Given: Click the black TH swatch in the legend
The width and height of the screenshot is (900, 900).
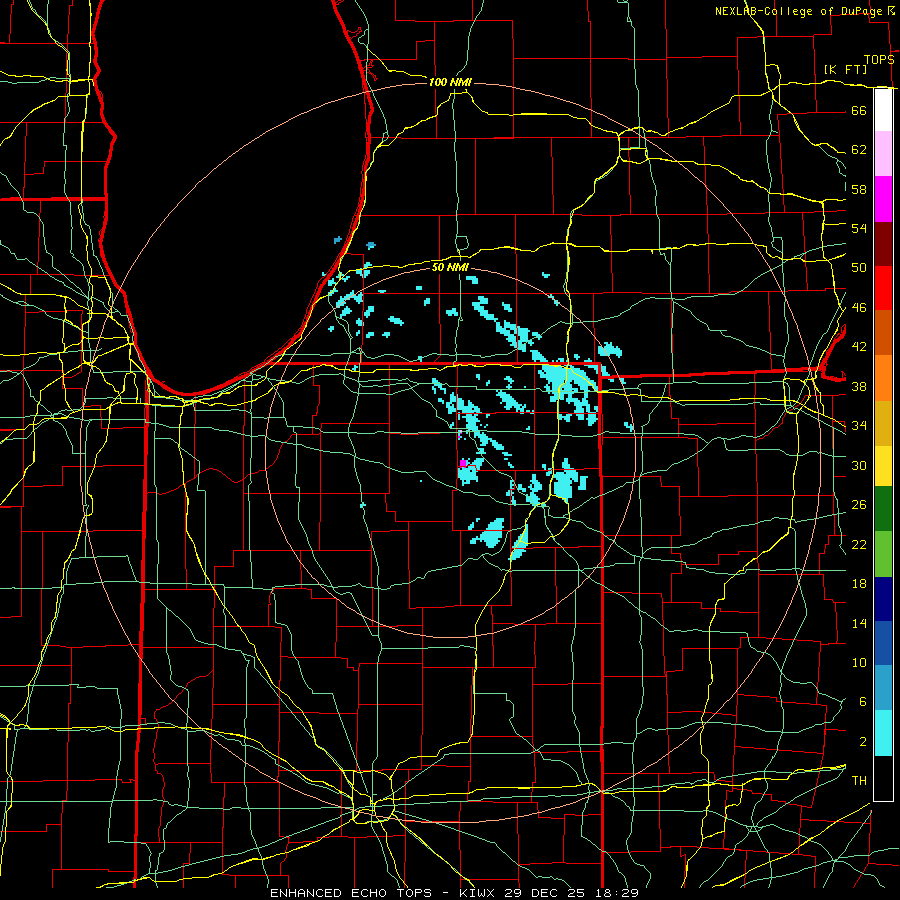Looking at the screenshot, I should pyautogui.click(x=883, y=778).
